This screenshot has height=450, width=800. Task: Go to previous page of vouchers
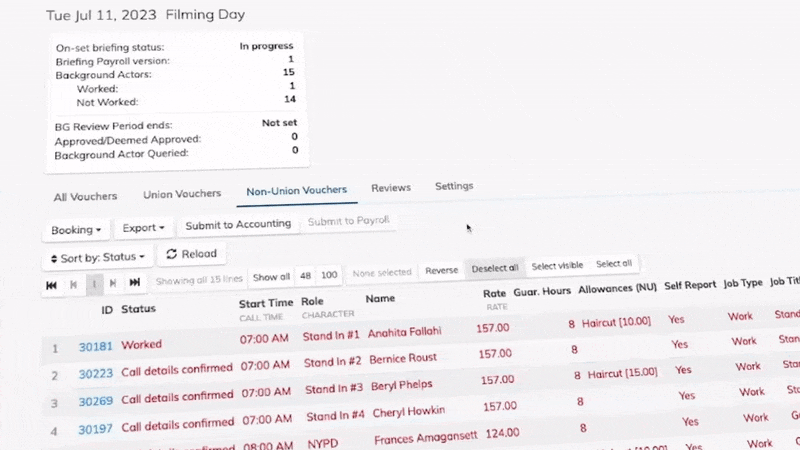tap(73, 285)
